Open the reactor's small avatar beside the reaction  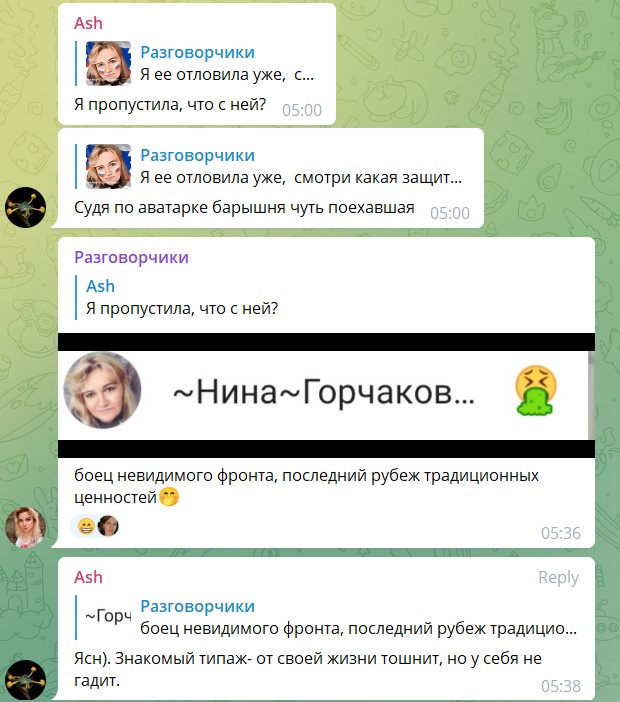(x=108, y=526)
